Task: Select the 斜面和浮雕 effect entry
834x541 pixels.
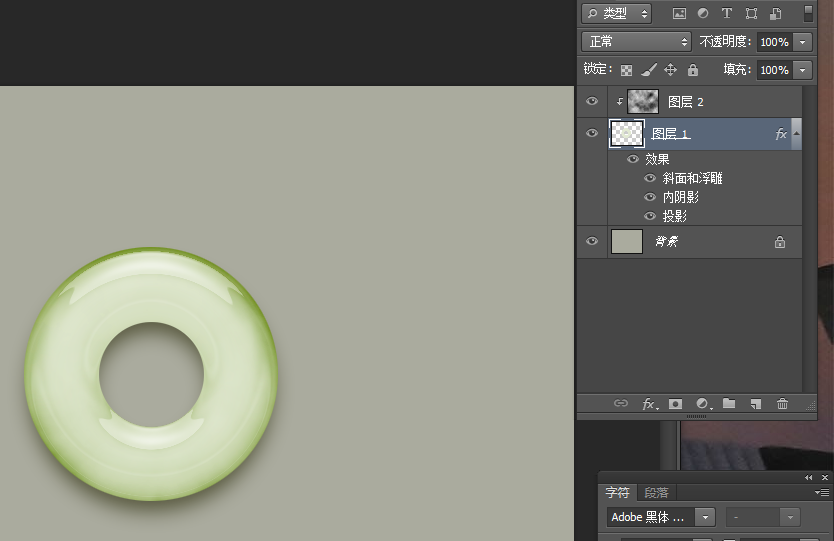Action: pos(693,178)
